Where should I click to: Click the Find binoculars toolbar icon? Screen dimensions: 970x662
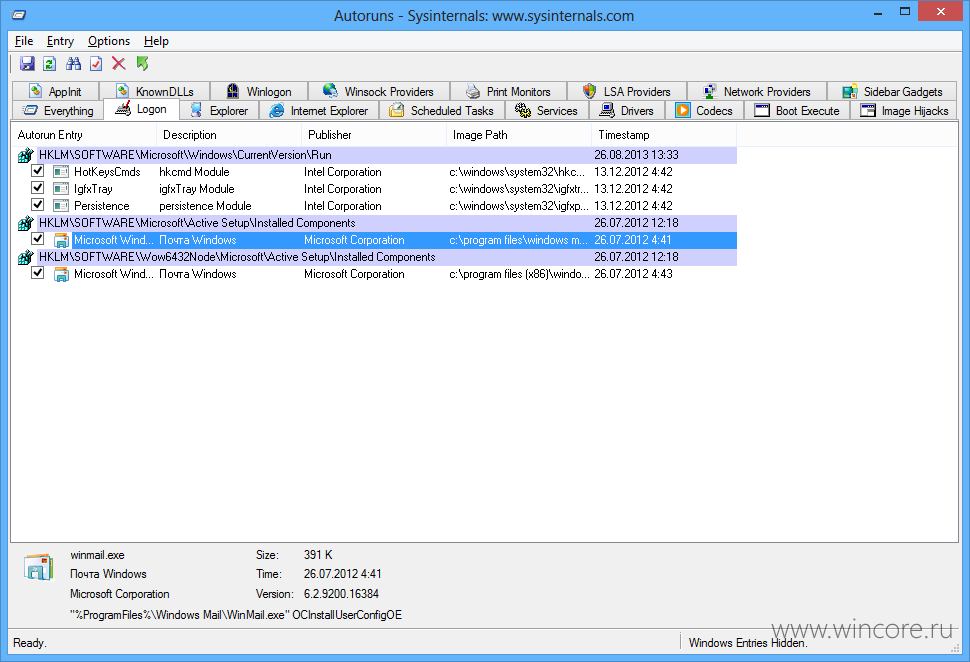[74, 63]
